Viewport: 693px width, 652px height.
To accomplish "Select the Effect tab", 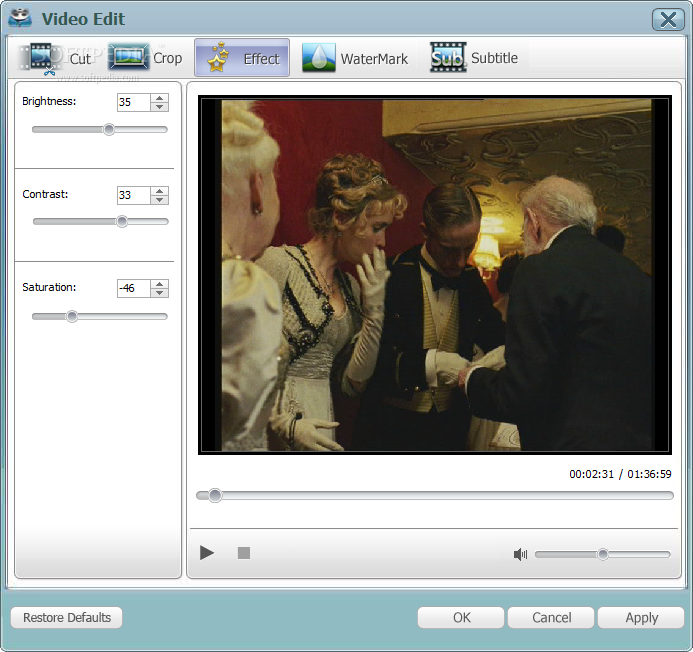I will point(242,58).
